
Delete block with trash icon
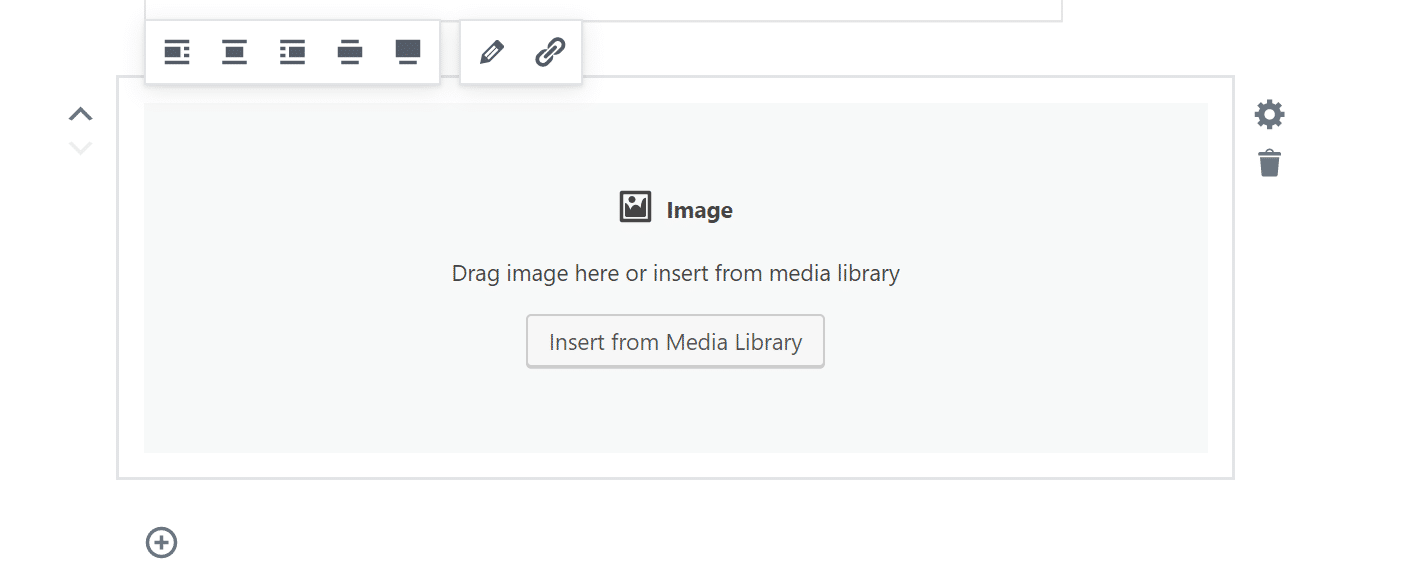(1269, 162)
